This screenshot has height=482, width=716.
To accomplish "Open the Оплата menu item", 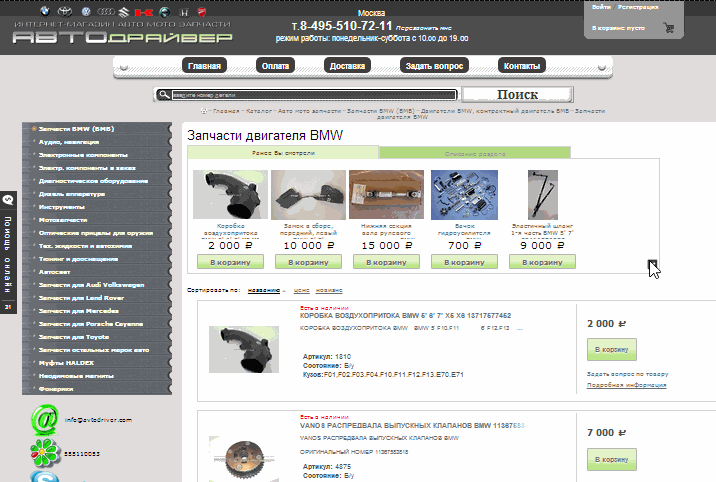I will [275, 66].
